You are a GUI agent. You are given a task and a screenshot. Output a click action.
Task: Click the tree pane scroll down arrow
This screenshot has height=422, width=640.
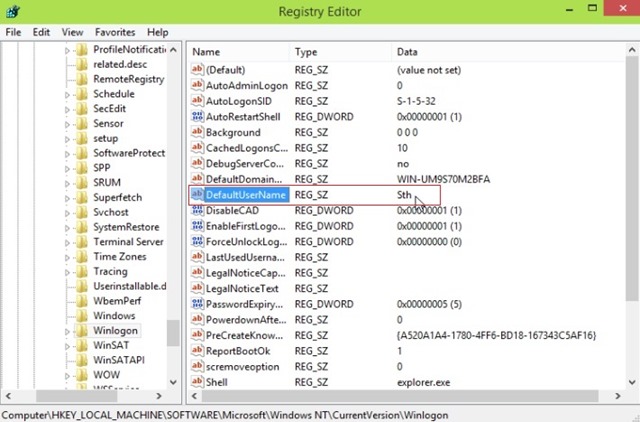[x=173, y=382]
